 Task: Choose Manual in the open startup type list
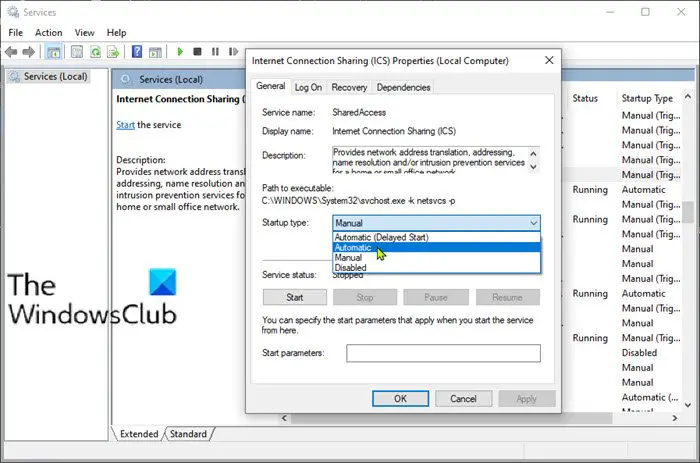pos(436,258)
